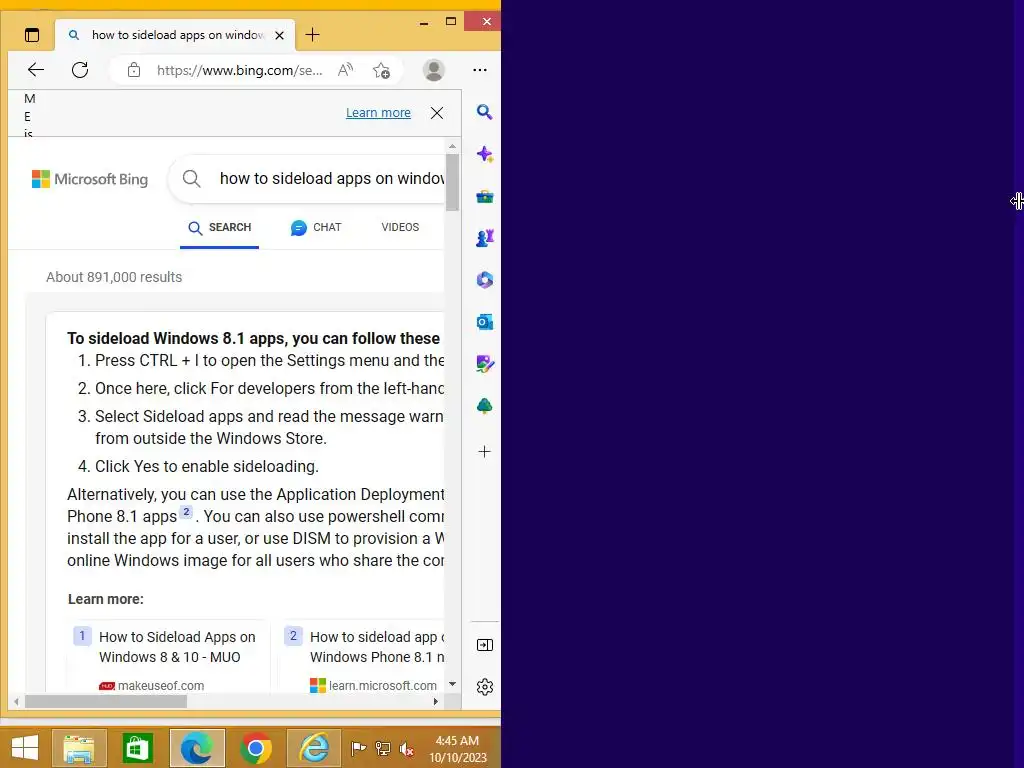The width and height of the screenshot is (1024, 768).
Task: Click horizontal scrollbar left arrow
Action: 16,701
